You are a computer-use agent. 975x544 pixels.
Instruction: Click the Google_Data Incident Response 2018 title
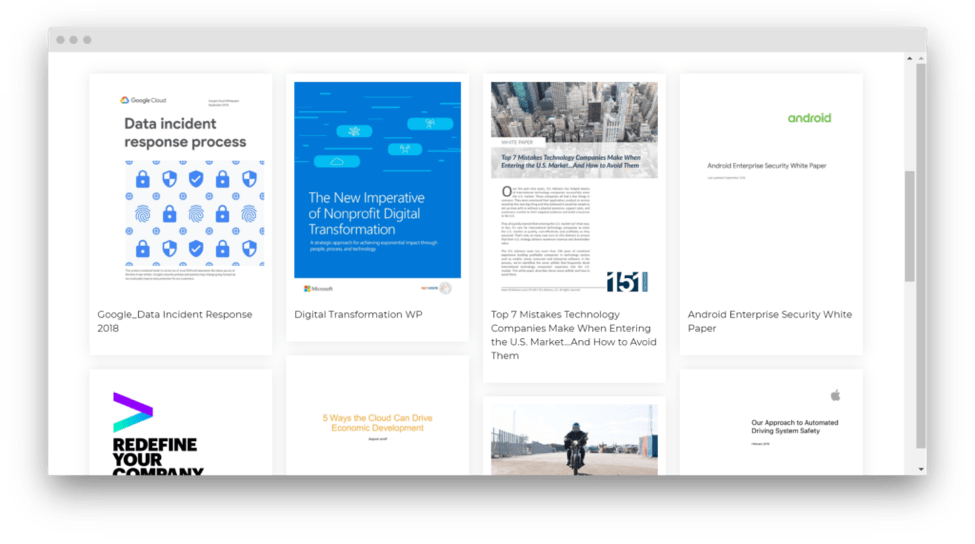pos(175,321)
